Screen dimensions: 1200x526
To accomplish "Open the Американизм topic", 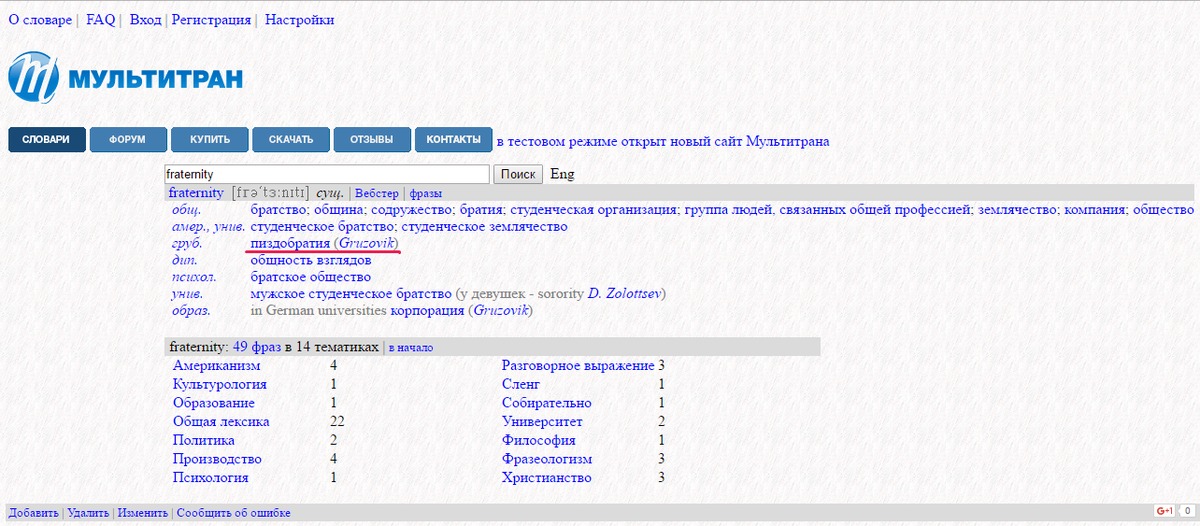I will click(x=216, y=366).
